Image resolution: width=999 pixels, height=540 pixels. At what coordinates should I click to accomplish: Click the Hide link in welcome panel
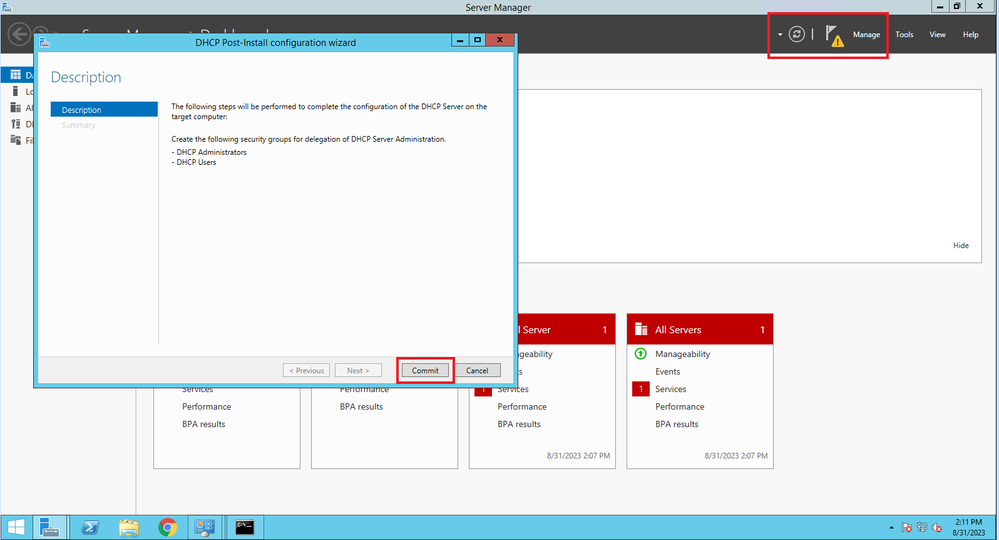tap(960, 245)
